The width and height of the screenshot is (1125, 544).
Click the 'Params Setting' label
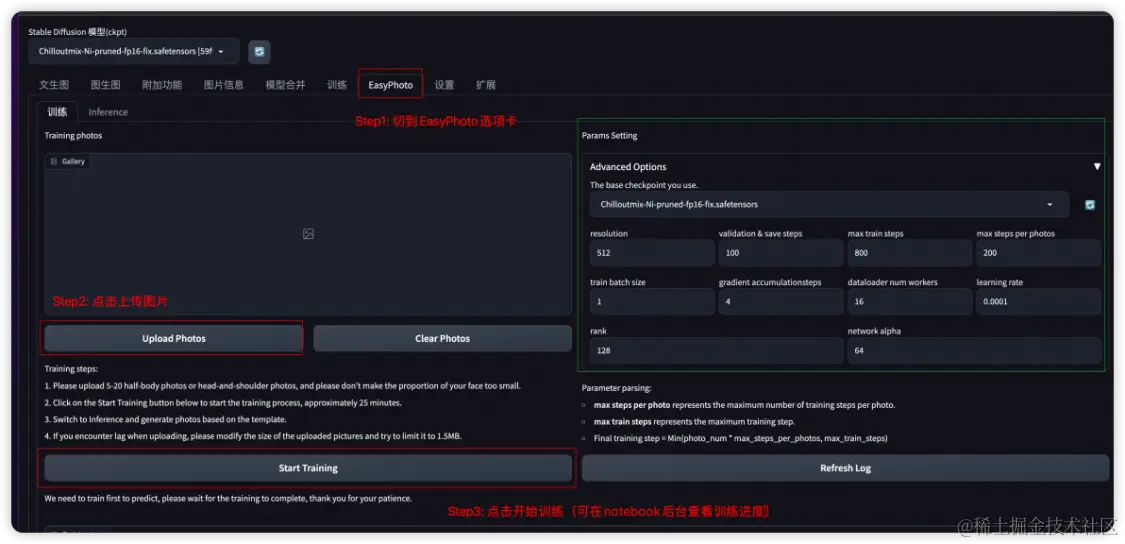click(x=609, y=136)
